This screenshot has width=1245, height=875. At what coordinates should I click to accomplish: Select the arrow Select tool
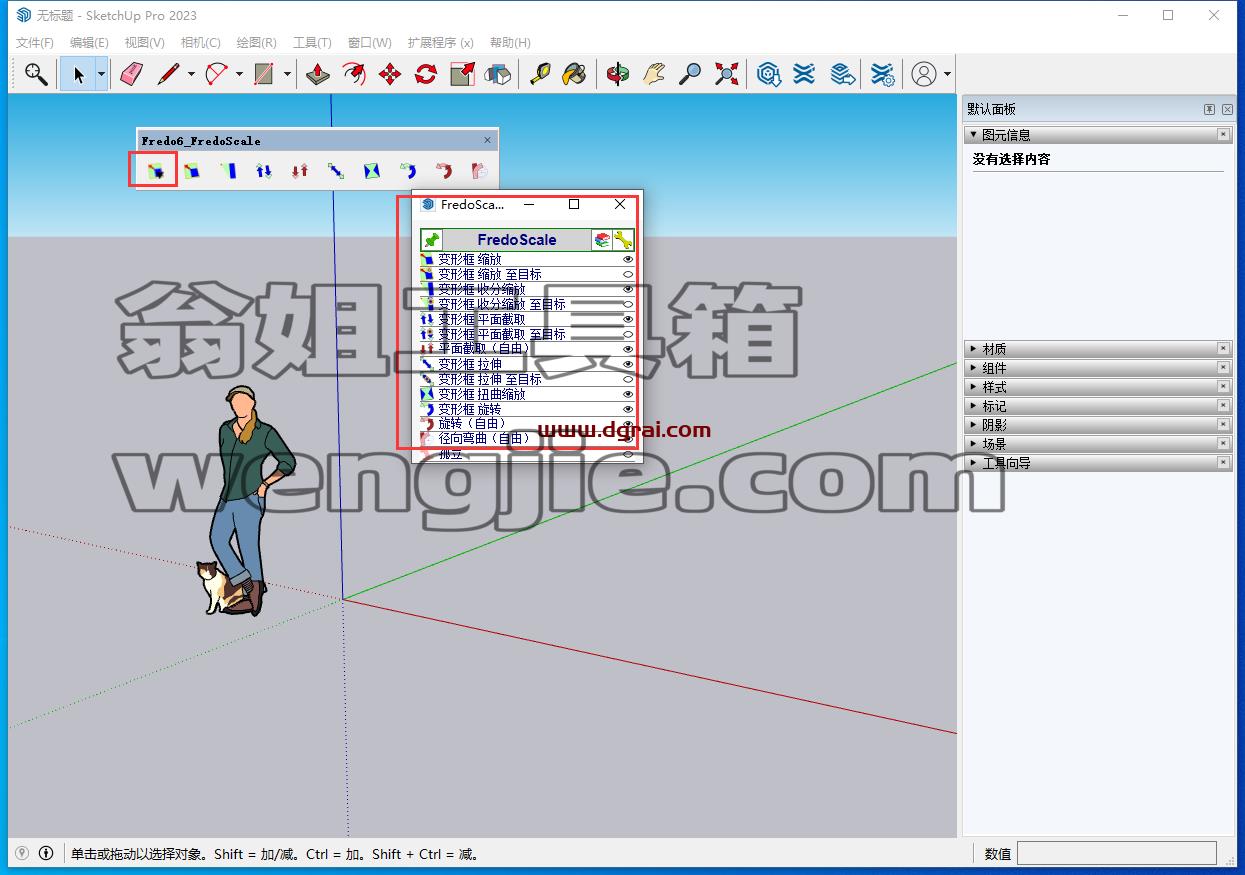(78, 74)
